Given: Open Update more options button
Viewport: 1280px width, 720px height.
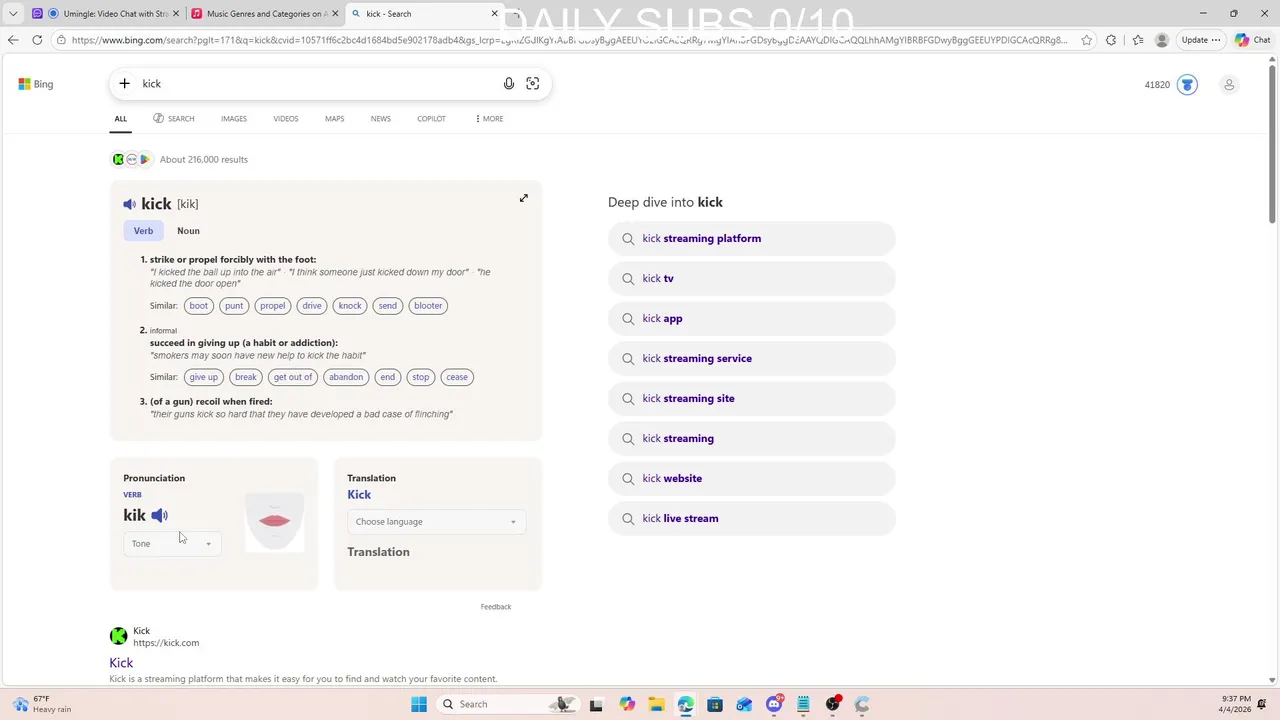Looking at the screenshot, I should [1201, 40].
